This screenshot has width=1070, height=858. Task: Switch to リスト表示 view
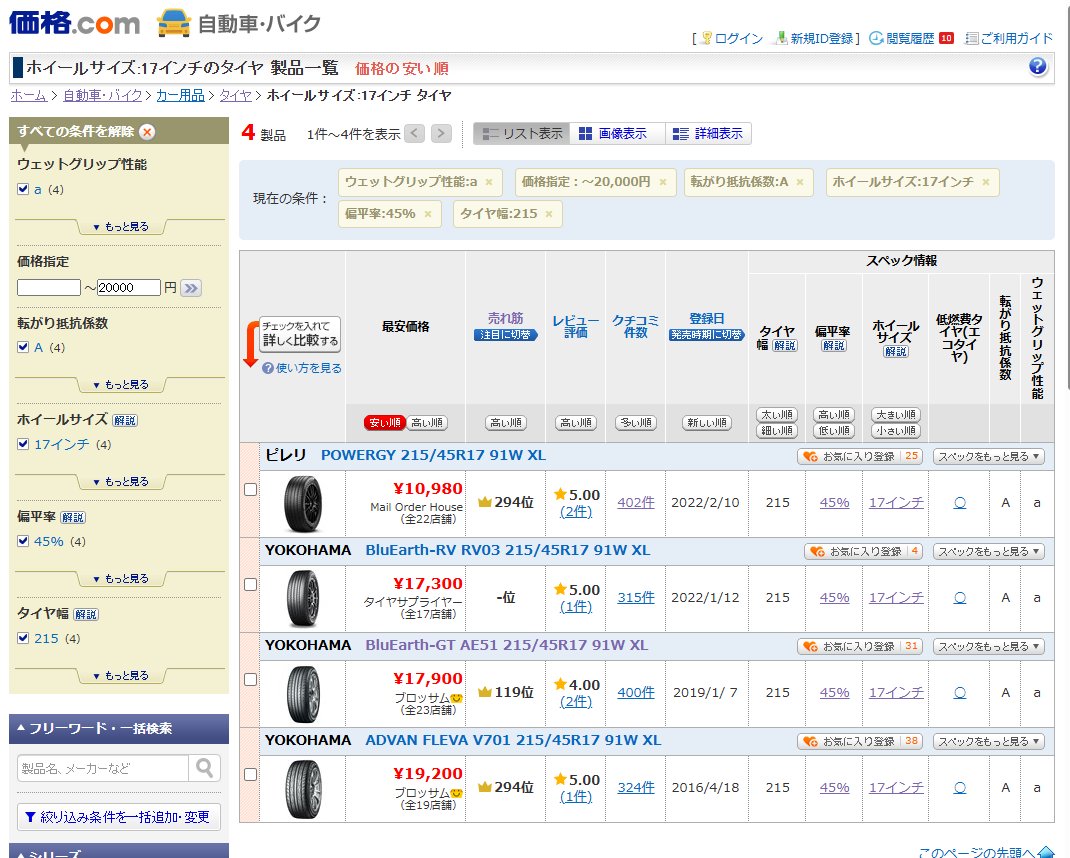pos(522,134)
